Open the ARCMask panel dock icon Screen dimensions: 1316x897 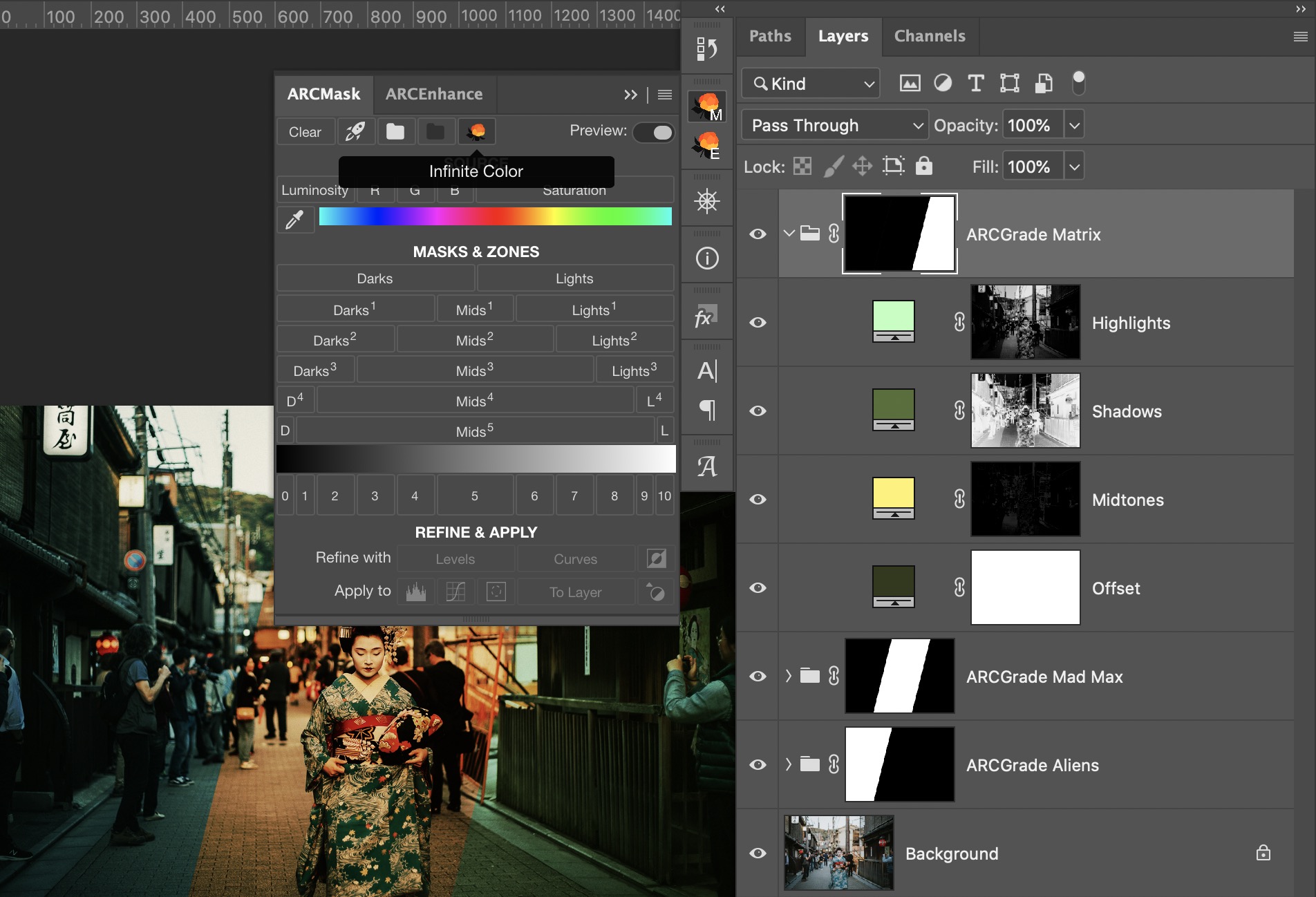coord(708,106)
